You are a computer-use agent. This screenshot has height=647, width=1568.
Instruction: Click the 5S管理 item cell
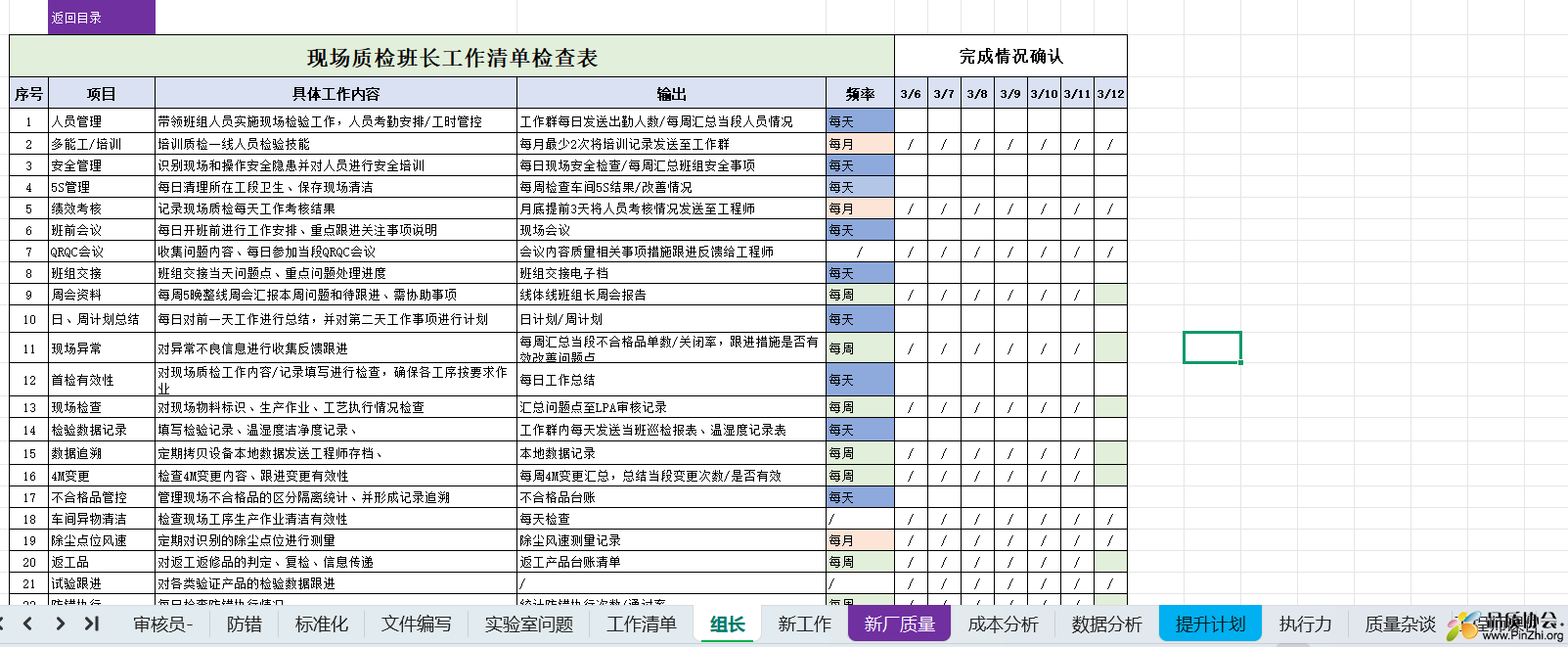click(102, 187)
